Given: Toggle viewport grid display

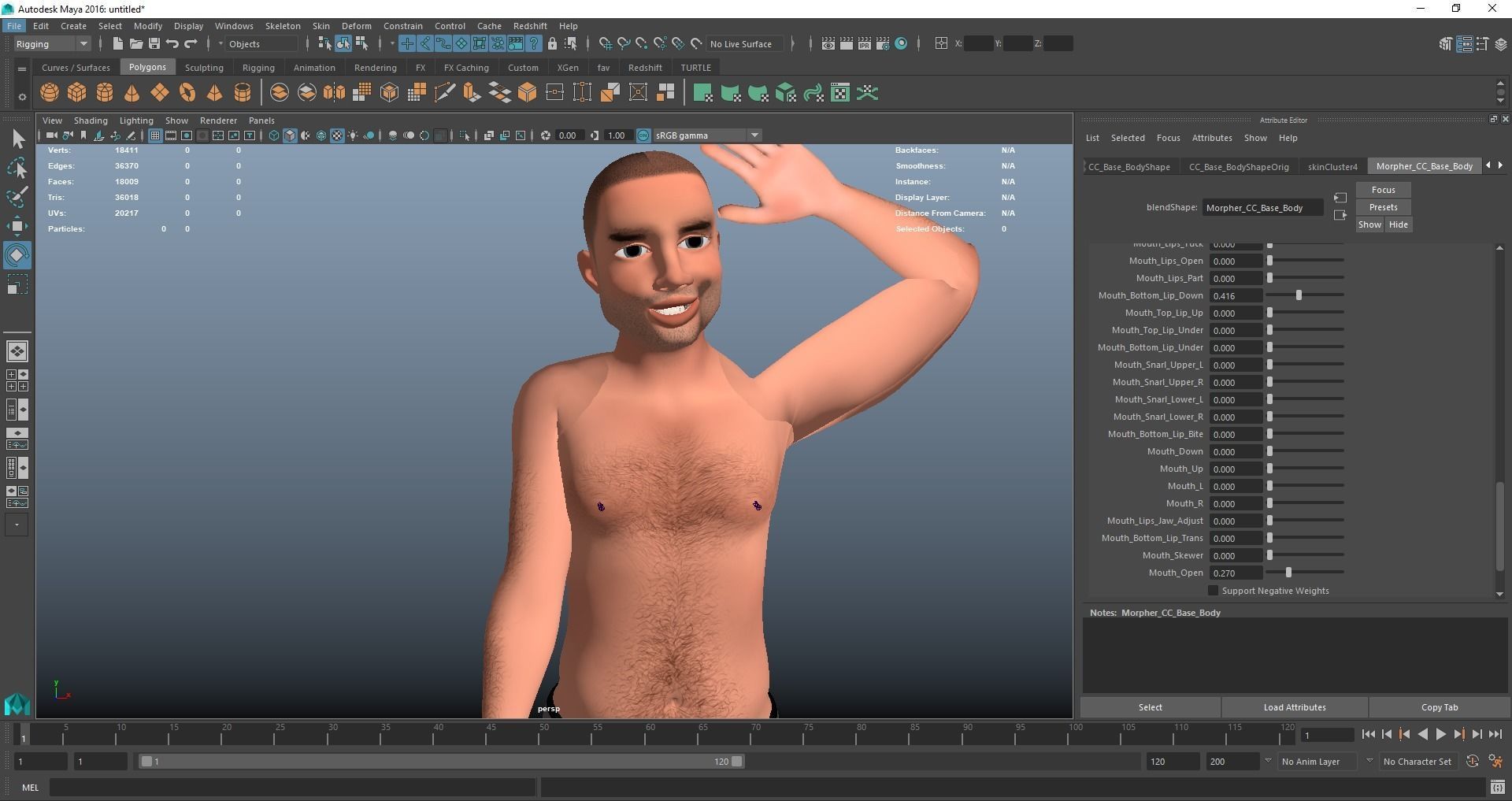Looking at the screenshot, I should click(155, 135).
